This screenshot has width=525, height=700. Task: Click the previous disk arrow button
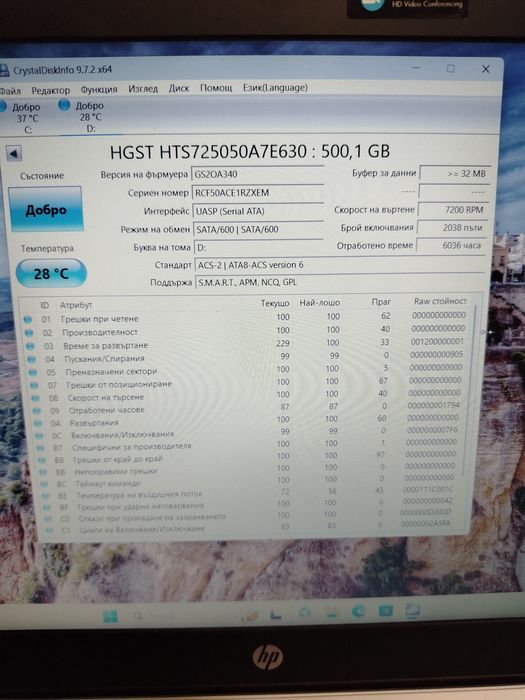[x=14, y=154]
